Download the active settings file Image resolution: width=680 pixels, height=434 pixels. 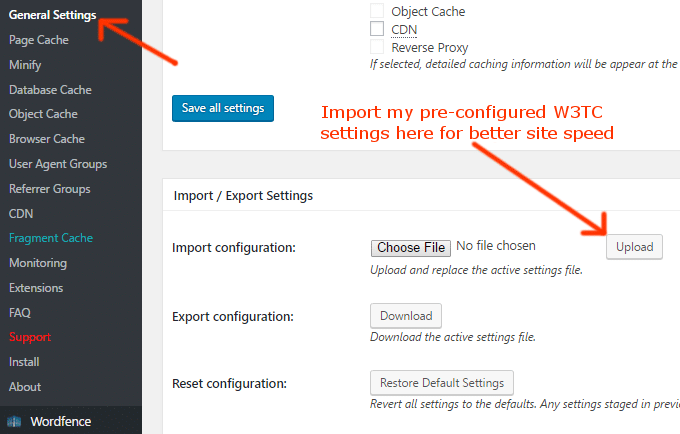click(x=406, y=316)
